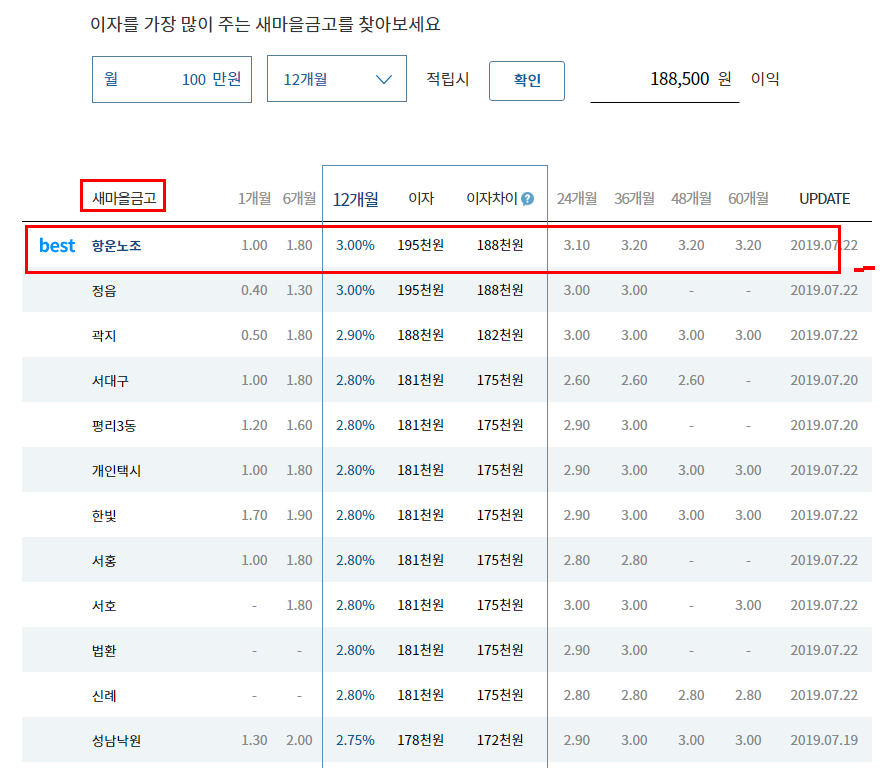
Task: Open the 신례 row
Action: pos(447,695)
